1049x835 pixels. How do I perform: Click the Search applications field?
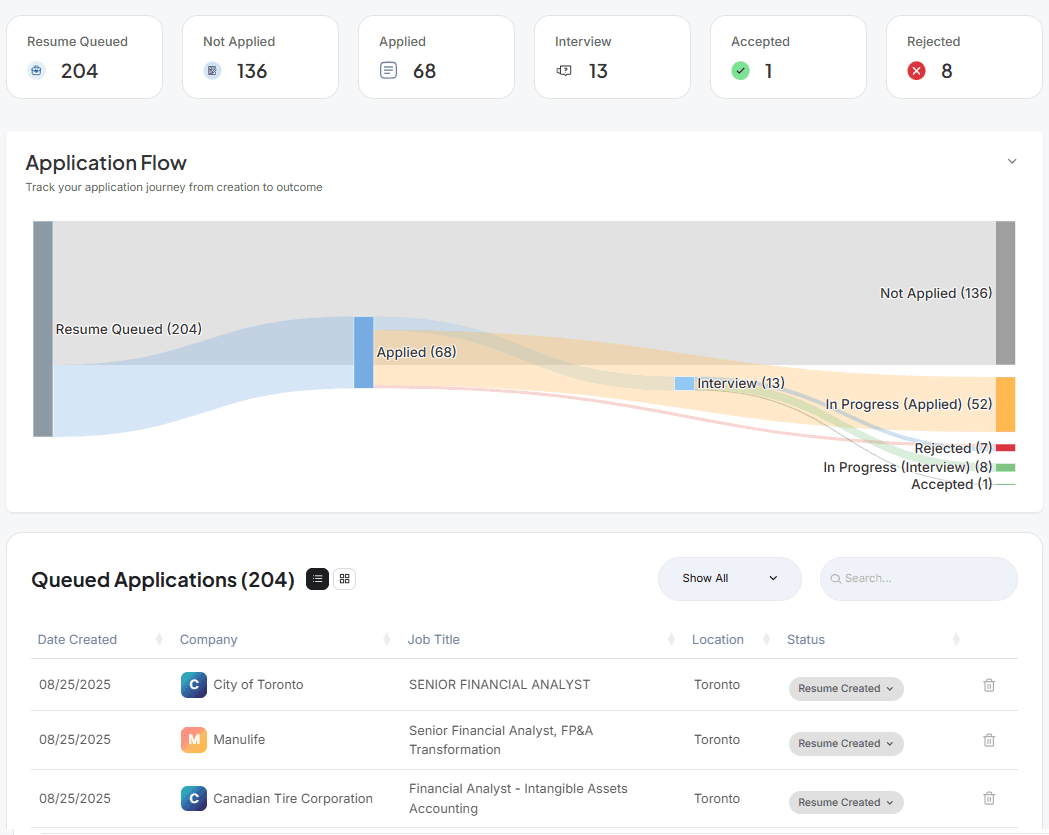tap(919, 579)
